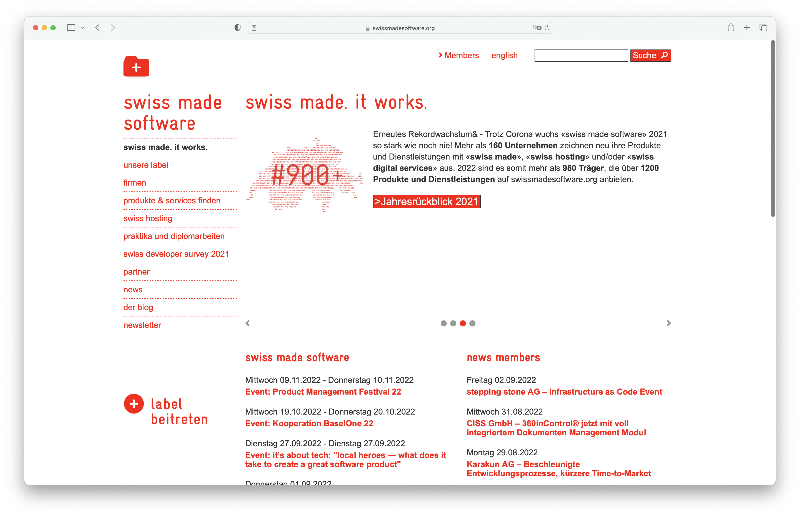The height and width of the screenshot is (517, 800).
Task: Open 'swiss developer survey 2021' menu item
Action: click(176, 254)
